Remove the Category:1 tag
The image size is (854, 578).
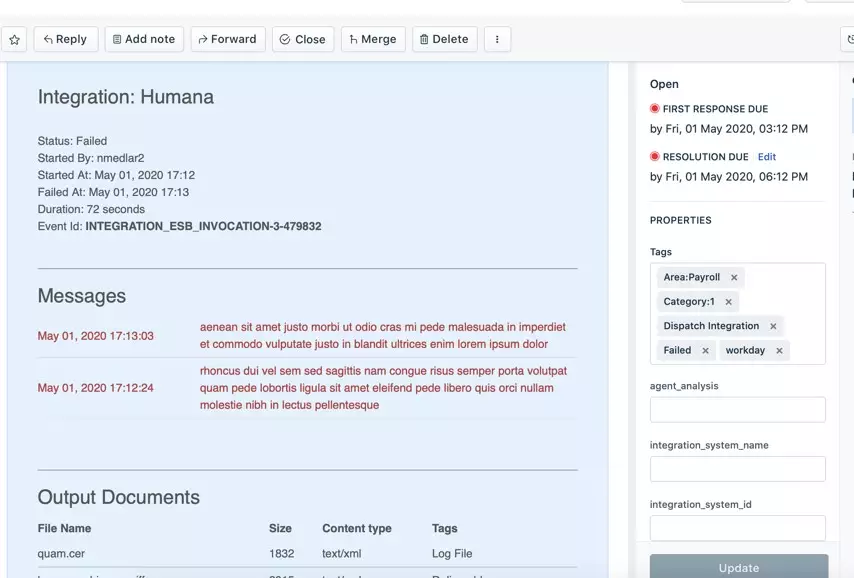(729, 302)
